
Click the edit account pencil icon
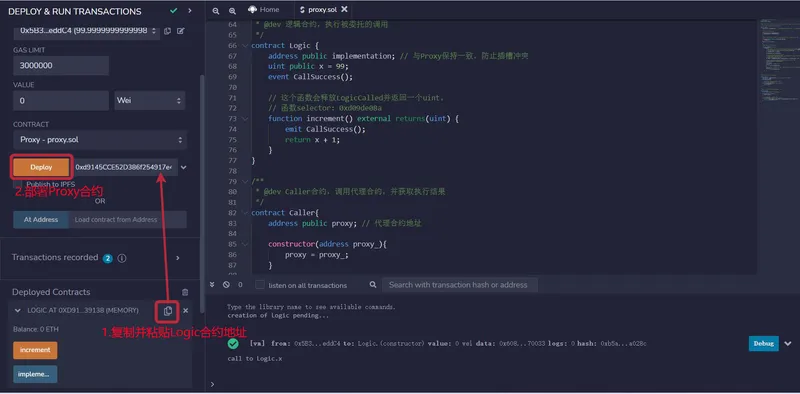tap(180, 31)
